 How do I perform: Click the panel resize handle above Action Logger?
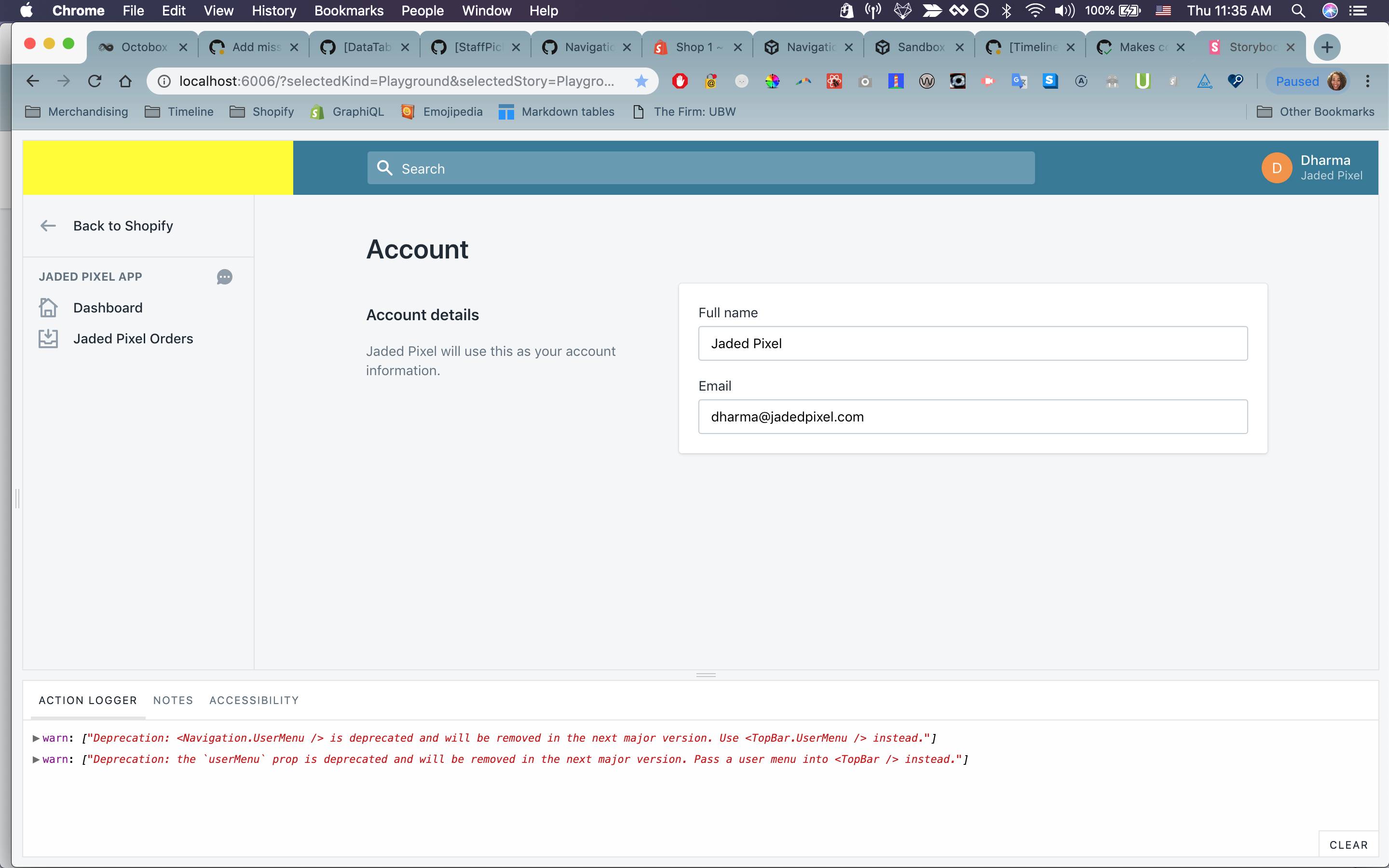click(x=706, y=675)
